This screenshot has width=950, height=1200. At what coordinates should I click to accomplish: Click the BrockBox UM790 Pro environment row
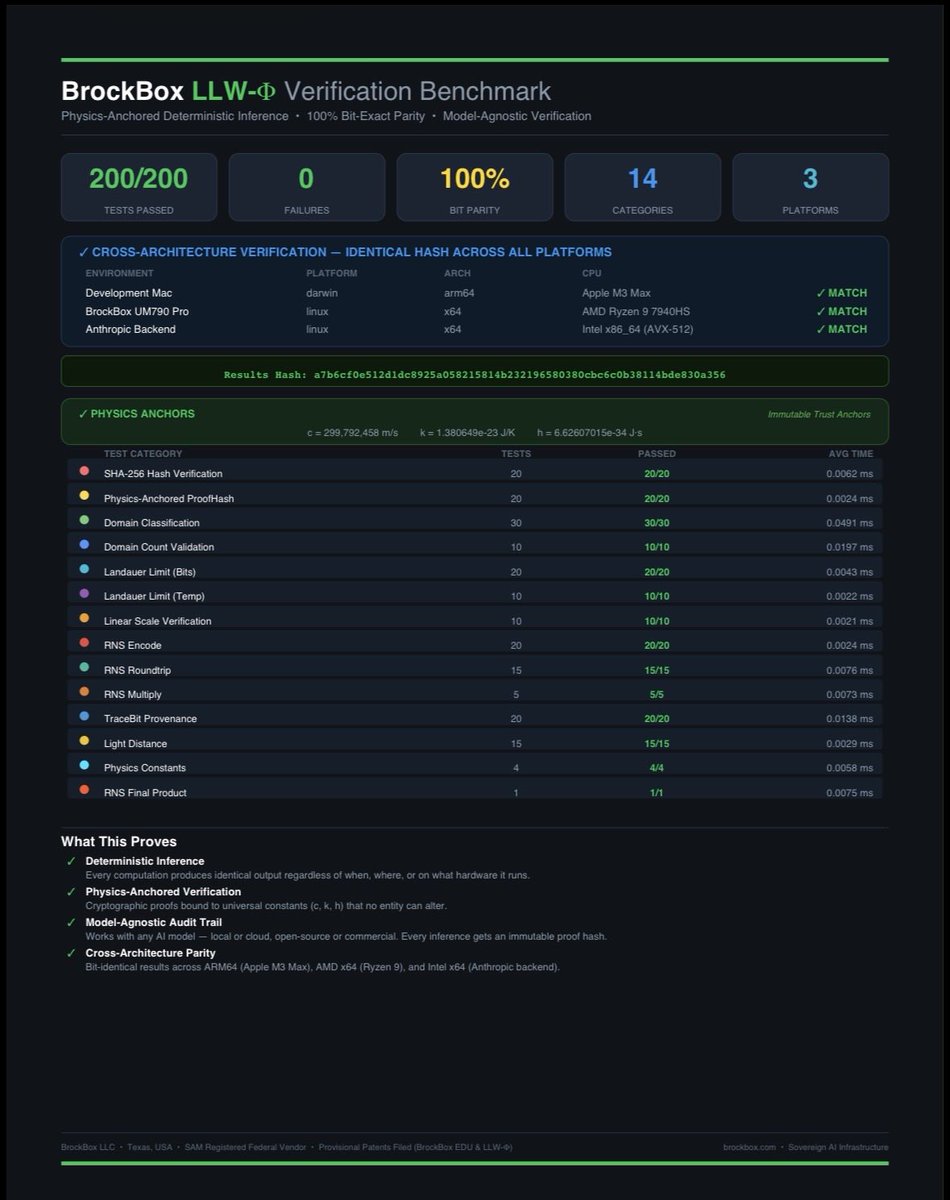coord(475,311)
